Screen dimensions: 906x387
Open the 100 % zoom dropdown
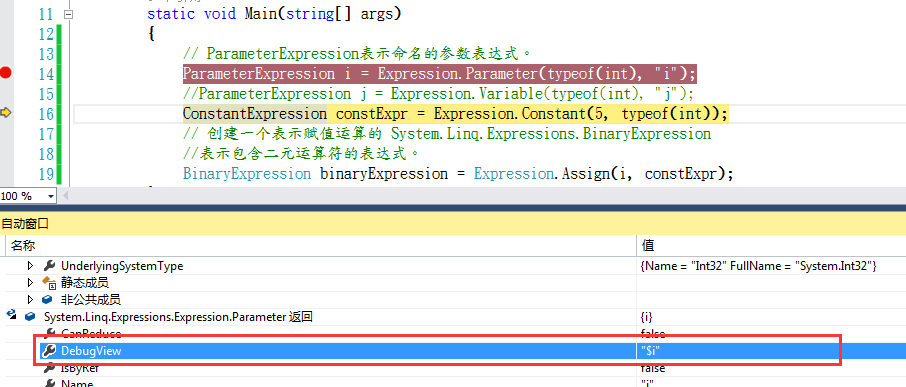50,196
